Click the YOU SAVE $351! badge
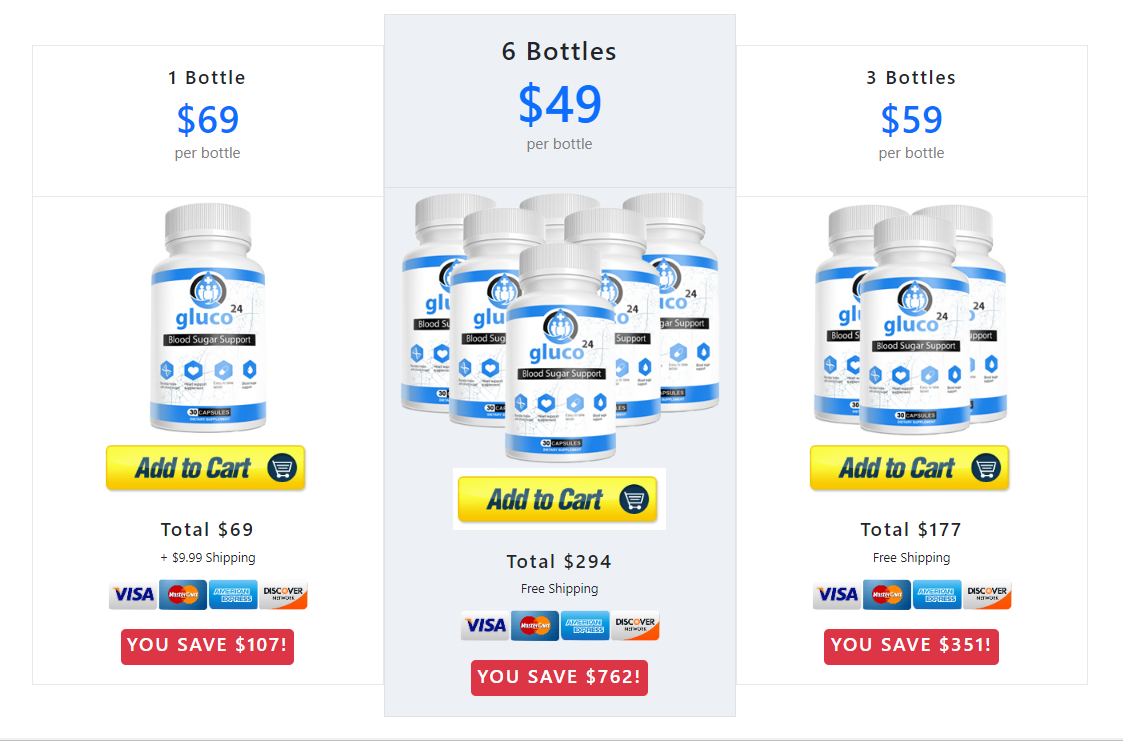This screenshot has width=1123, height=741. coord(911,646)
